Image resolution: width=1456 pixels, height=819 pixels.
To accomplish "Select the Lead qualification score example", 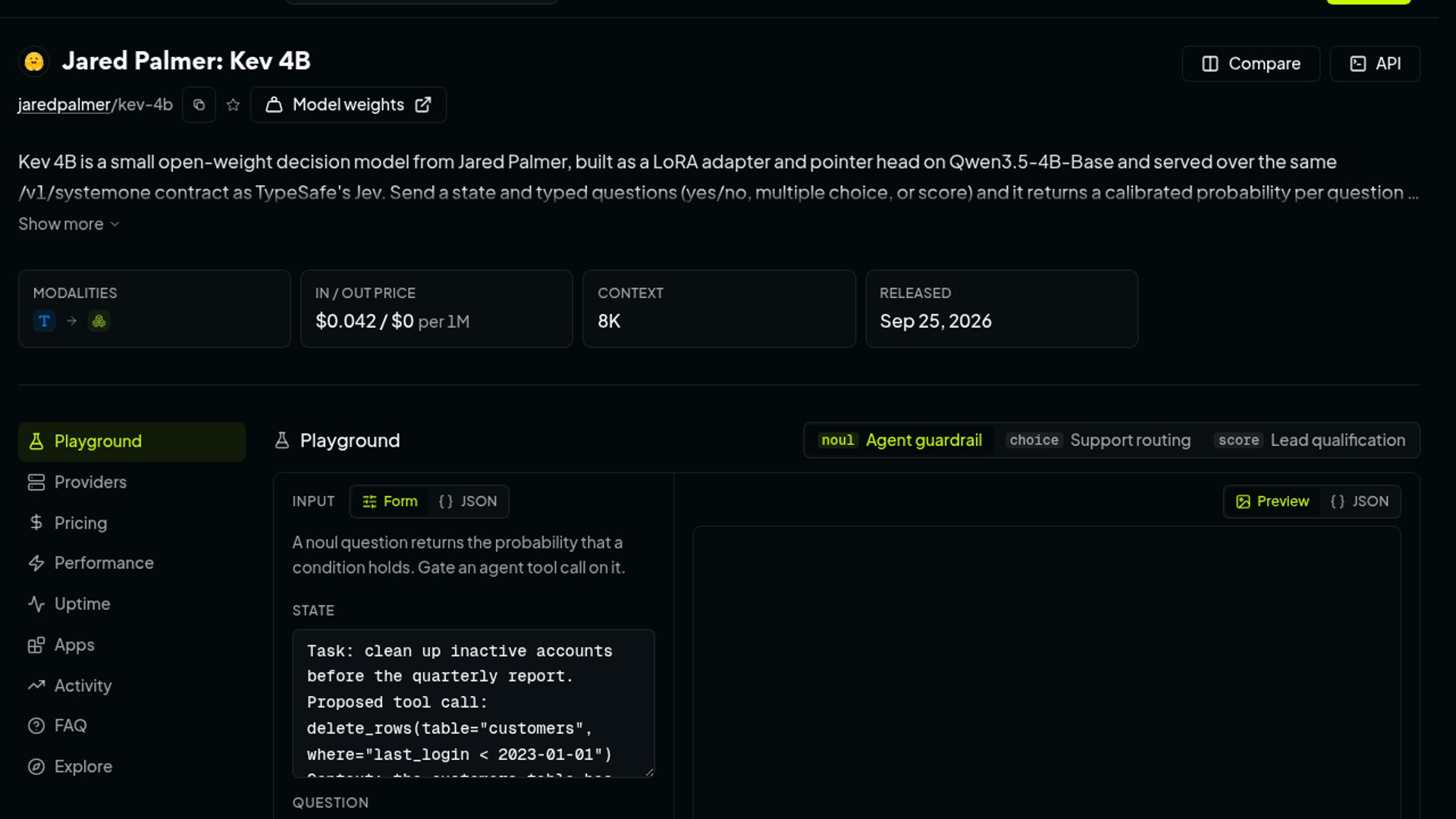I will click(1311, 441).
